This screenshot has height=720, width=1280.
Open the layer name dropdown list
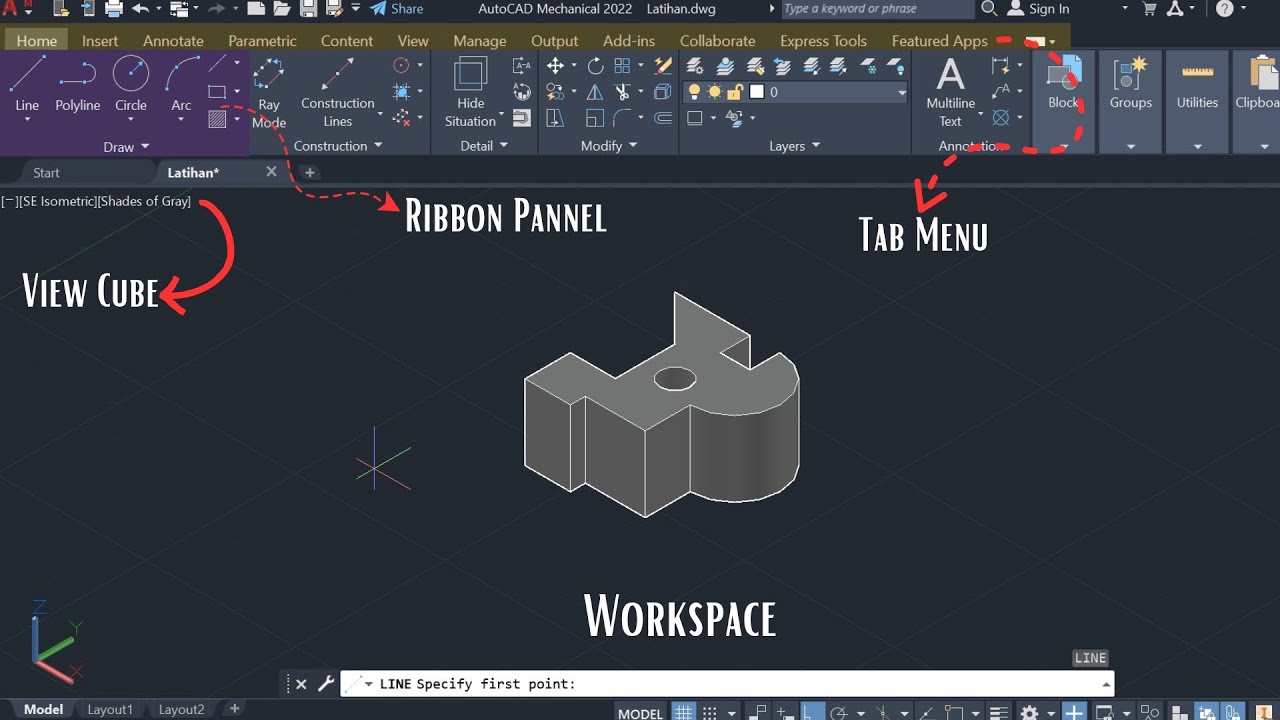coord(901,92)
